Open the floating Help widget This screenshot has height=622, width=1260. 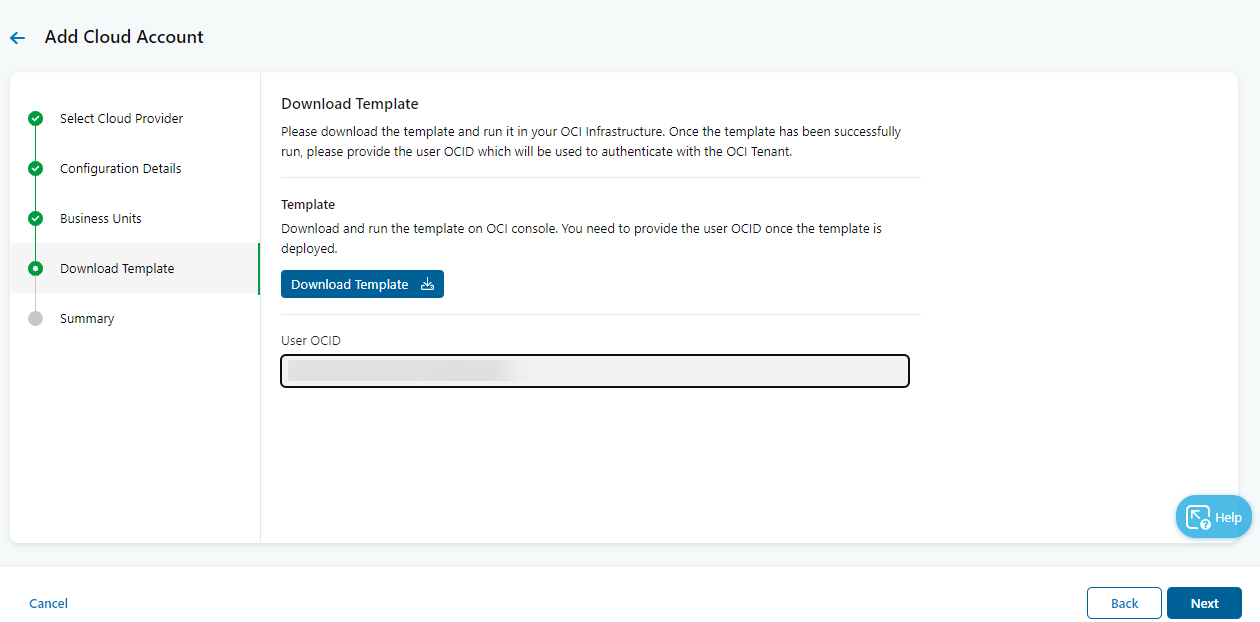(1213, 517)
